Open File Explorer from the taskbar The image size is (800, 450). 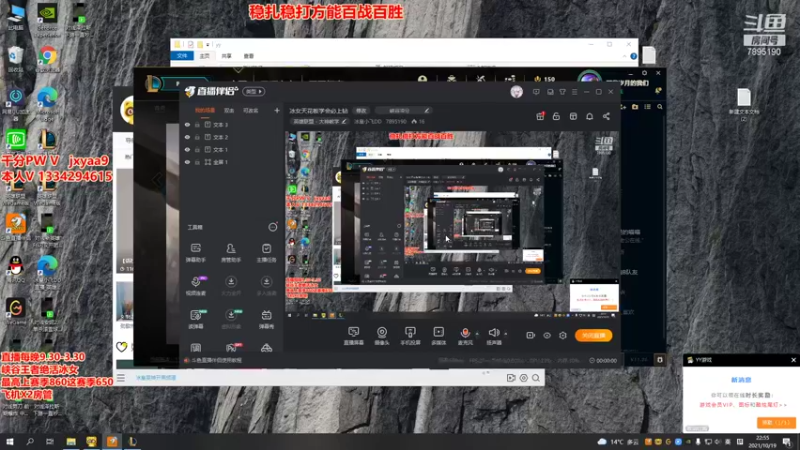71,442
